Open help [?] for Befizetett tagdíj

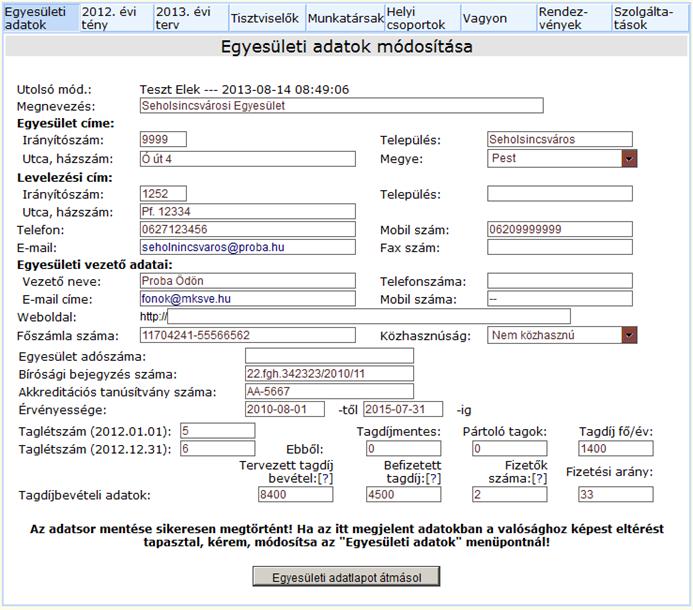(433, 478)
